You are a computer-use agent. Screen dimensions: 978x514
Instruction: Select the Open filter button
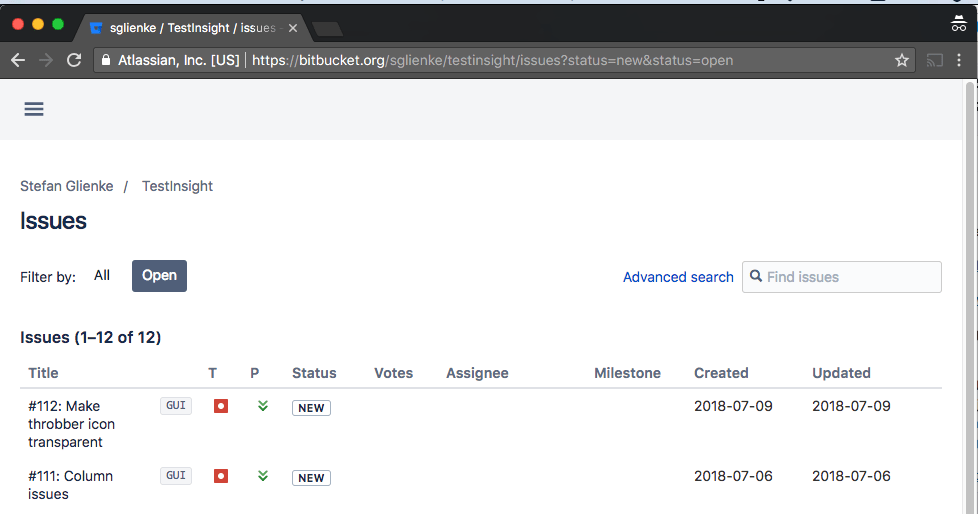click(159, 276)
